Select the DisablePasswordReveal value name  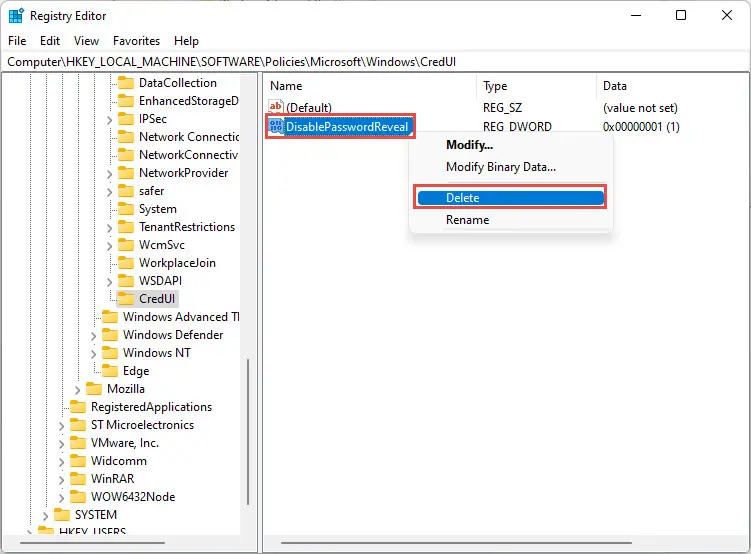tap(347, 127)
